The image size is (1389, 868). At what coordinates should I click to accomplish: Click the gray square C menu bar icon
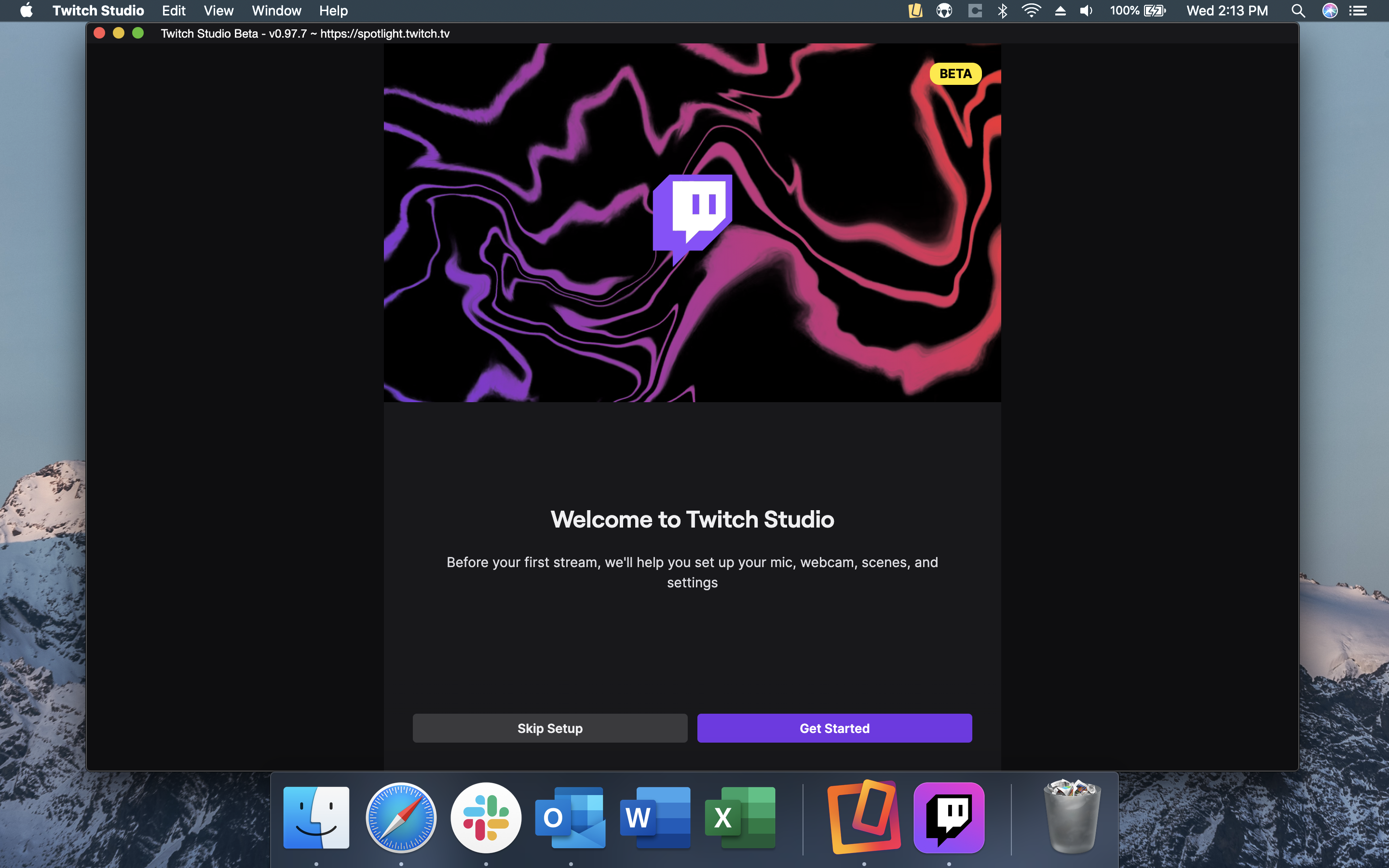(x=975, y=10)
